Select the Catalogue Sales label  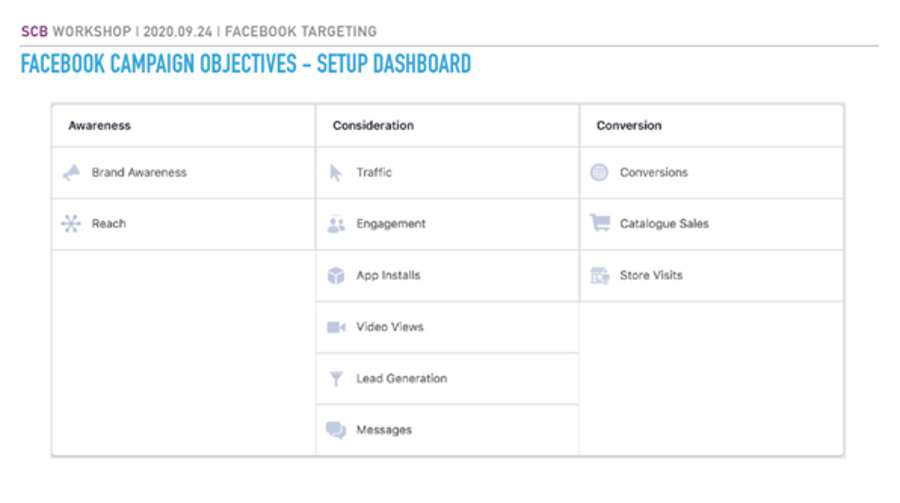(x=664, y=223)
